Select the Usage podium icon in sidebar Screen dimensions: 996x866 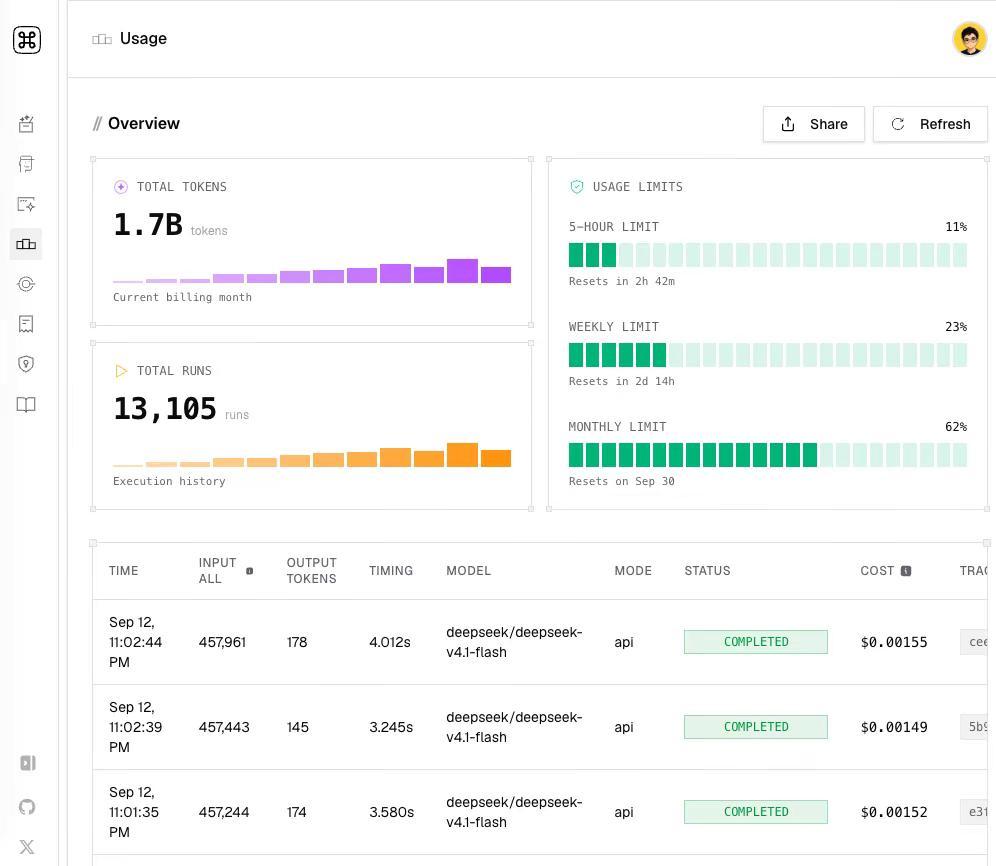tap(26, 244)
